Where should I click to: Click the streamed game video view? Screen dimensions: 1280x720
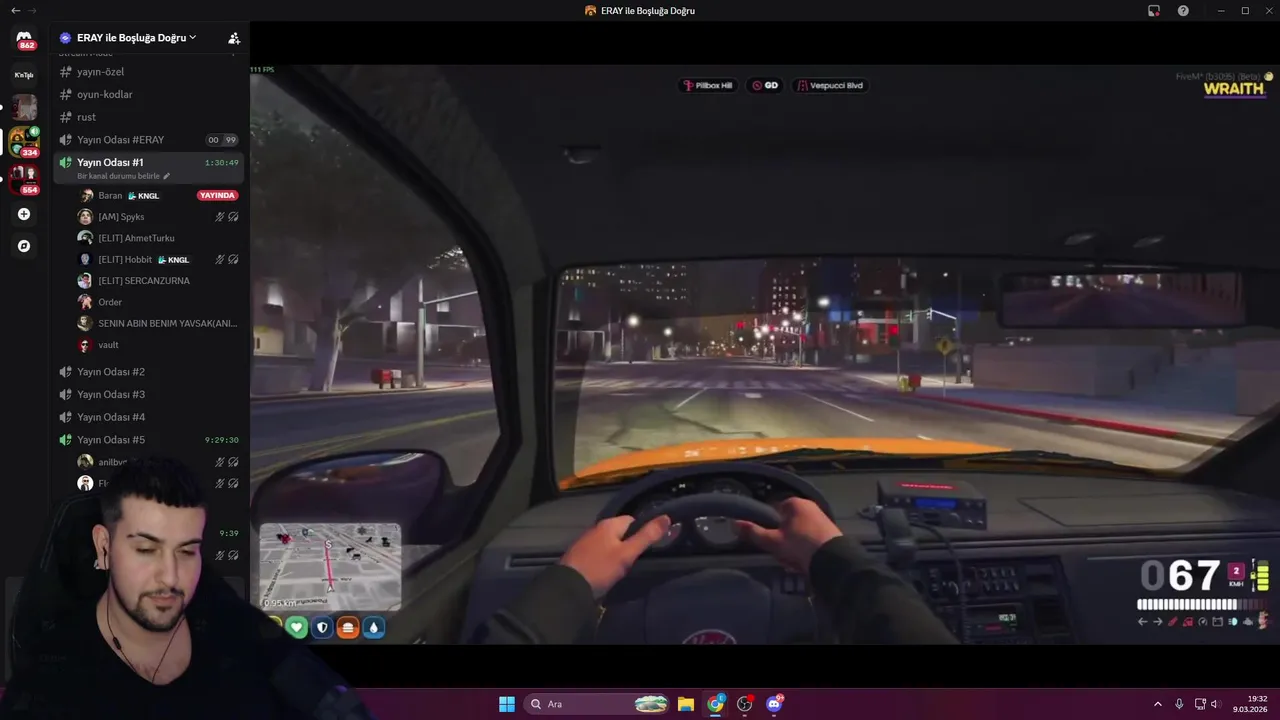click(x=765, y=355)
